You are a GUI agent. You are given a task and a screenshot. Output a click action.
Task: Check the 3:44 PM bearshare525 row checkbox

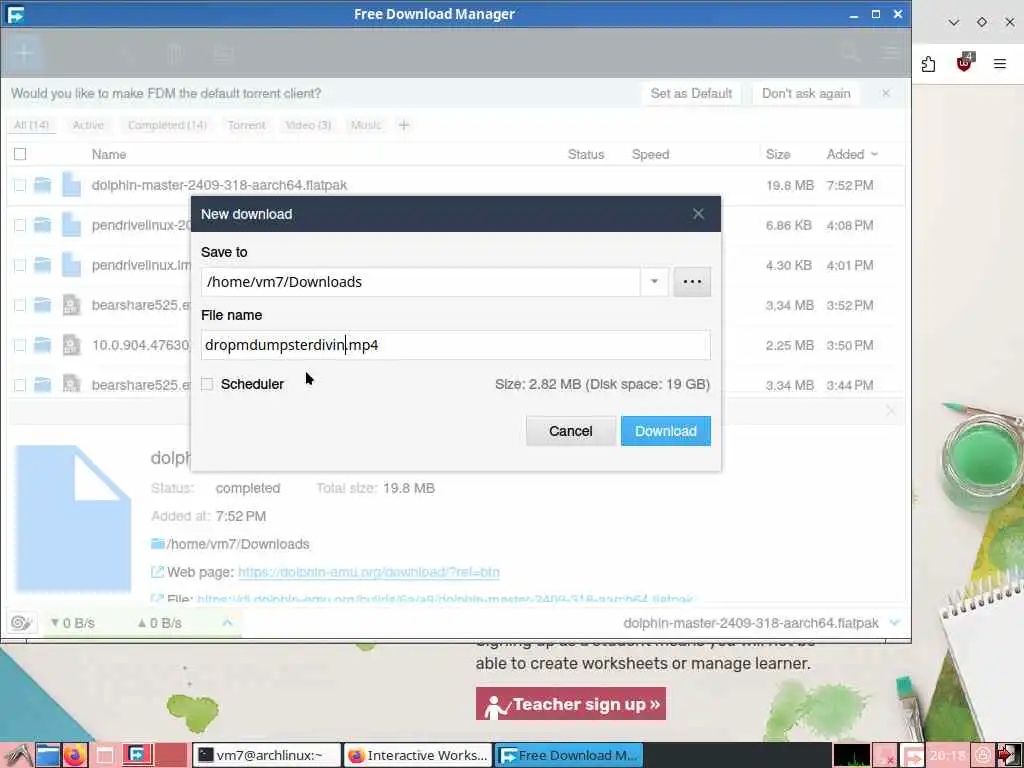[20, 385]
